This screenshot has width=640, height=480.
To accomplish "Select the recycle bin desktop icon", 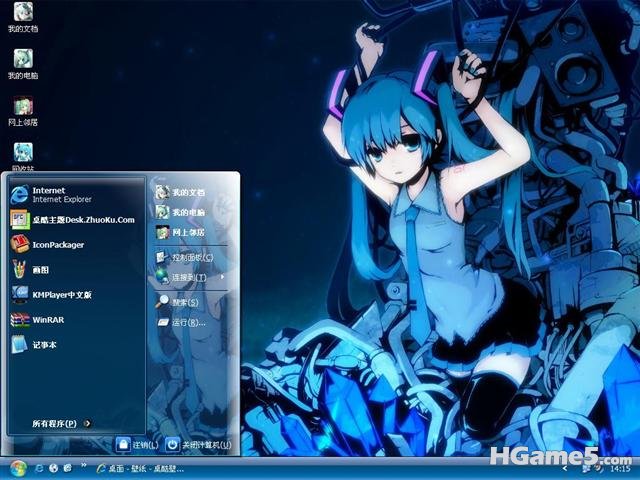I will coord(23,156).
